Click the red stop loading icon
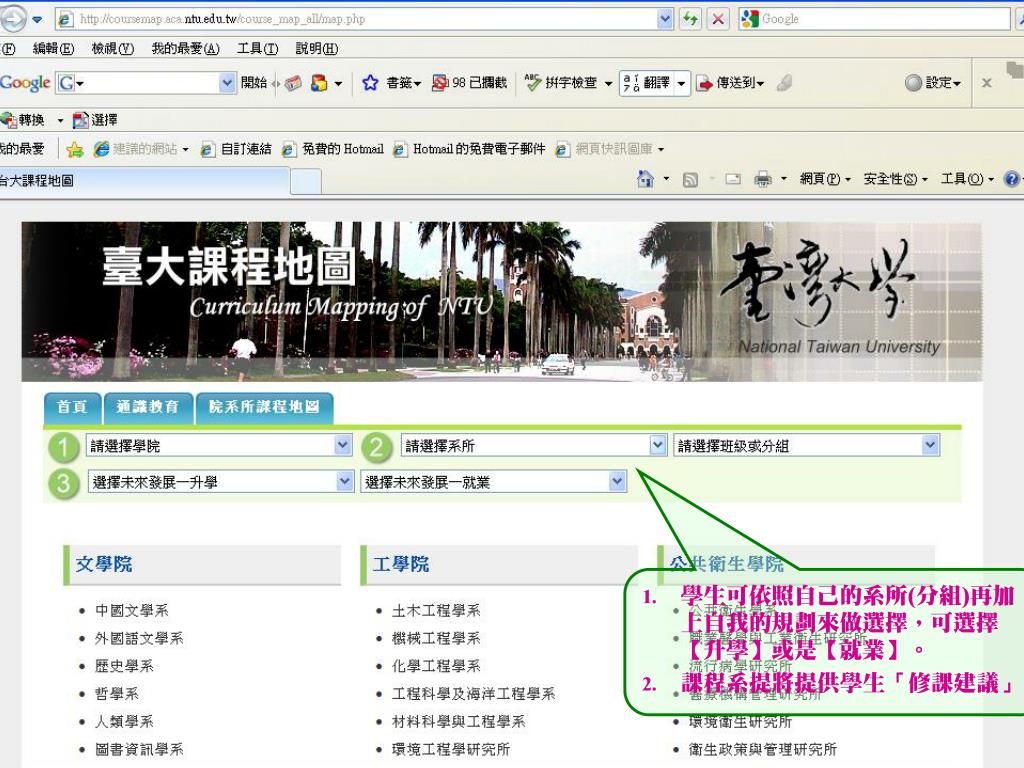The image size is (1024, 768). pos(718,19)
